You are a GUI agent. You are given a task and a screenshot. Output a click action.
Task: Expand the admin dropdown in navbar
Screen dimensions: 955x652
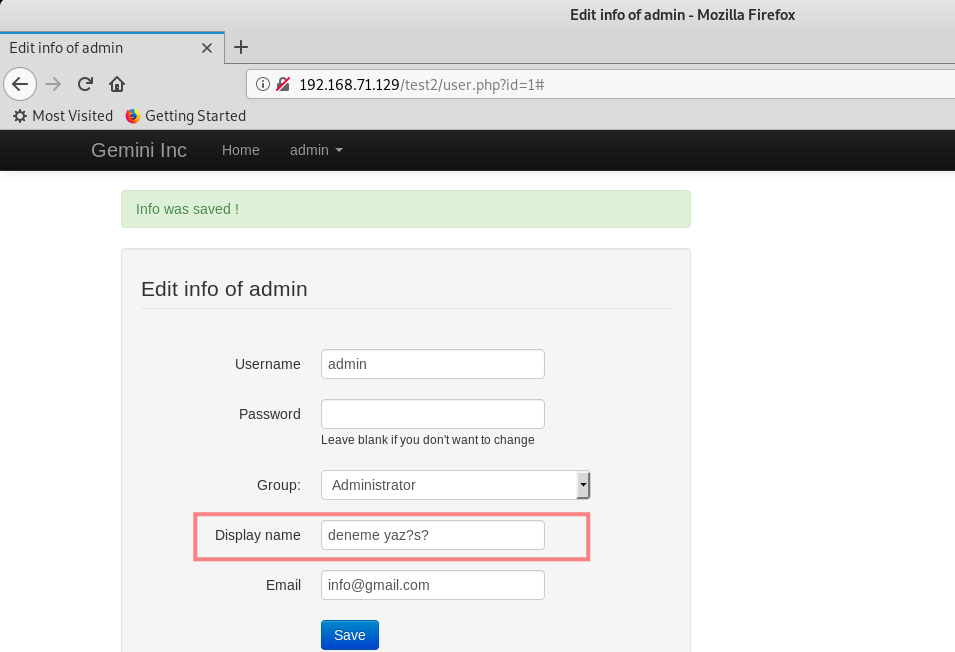click(x=316, y=150)
